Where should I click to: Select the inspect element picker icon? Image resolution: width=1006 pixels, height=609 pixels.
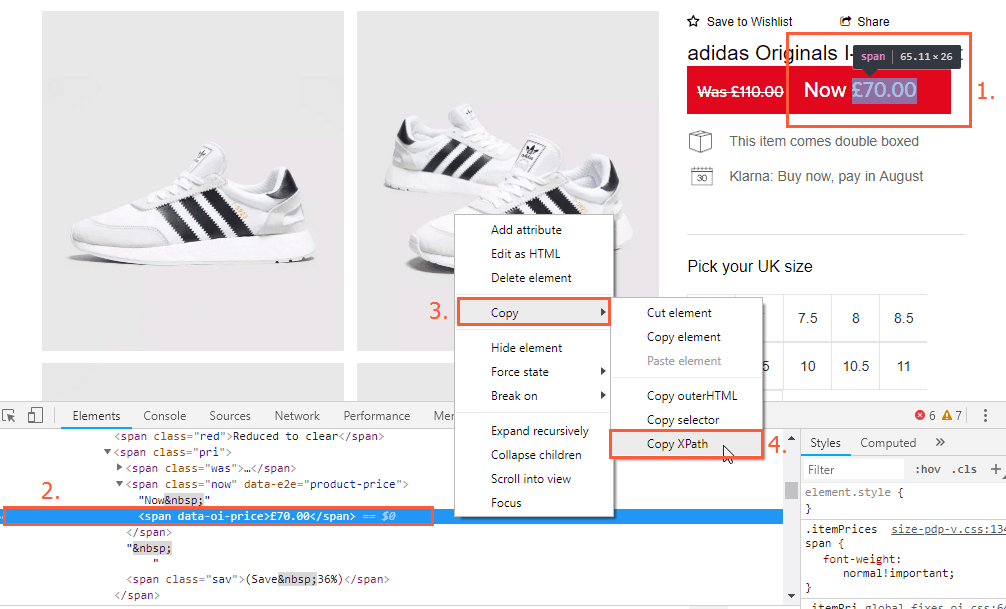[x=9, y=416]
